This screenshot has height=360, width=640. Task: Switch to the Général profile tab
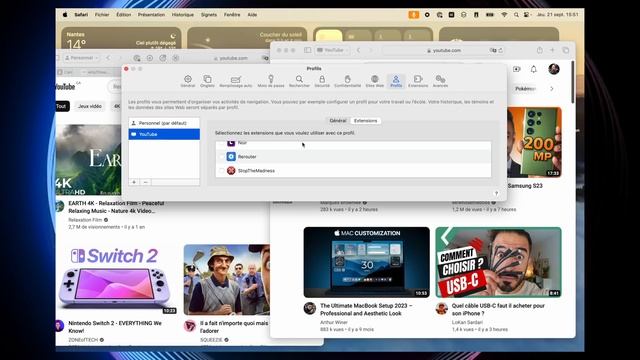(x=338, y=121)
